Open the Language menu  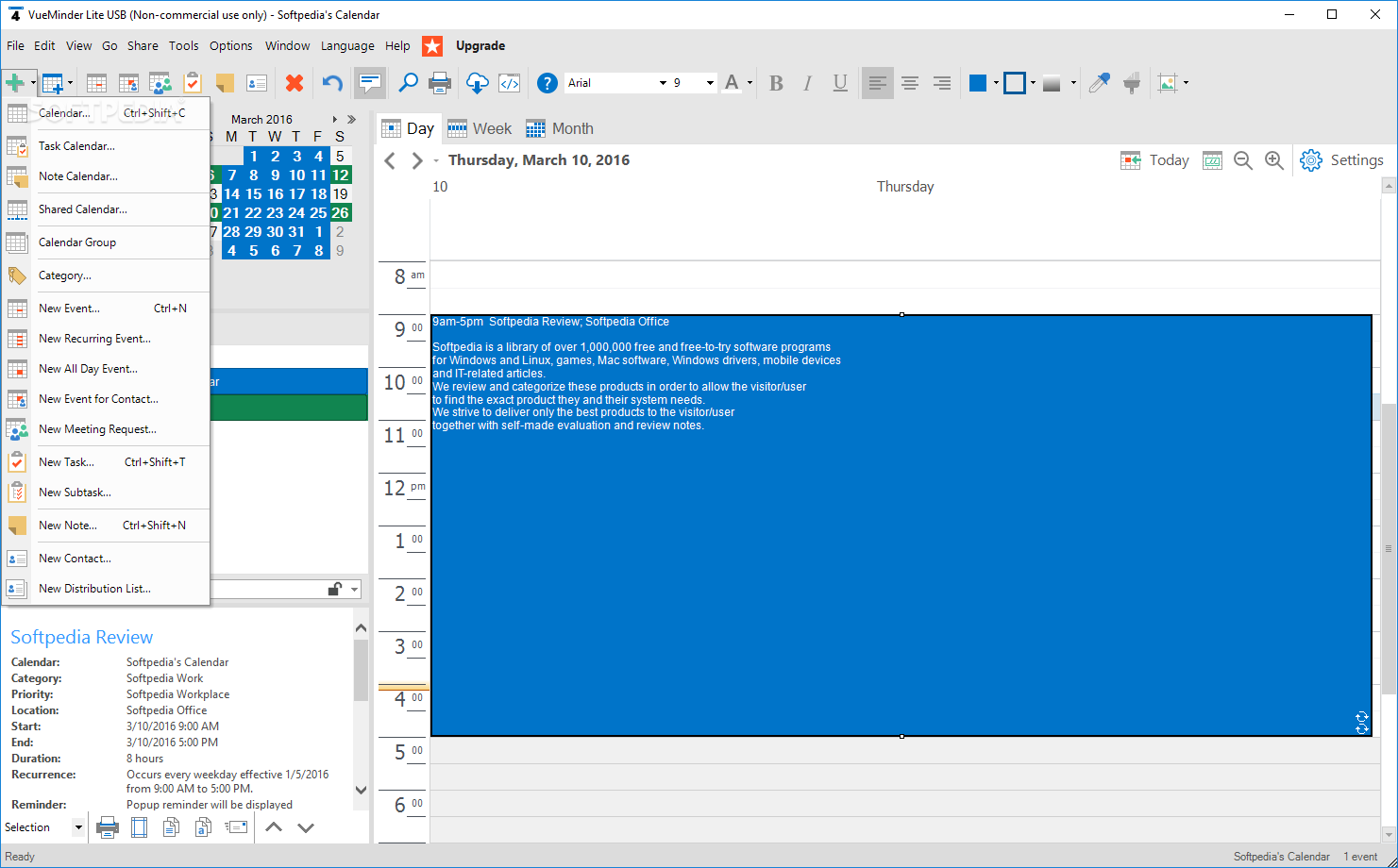(x=347, y=45)
